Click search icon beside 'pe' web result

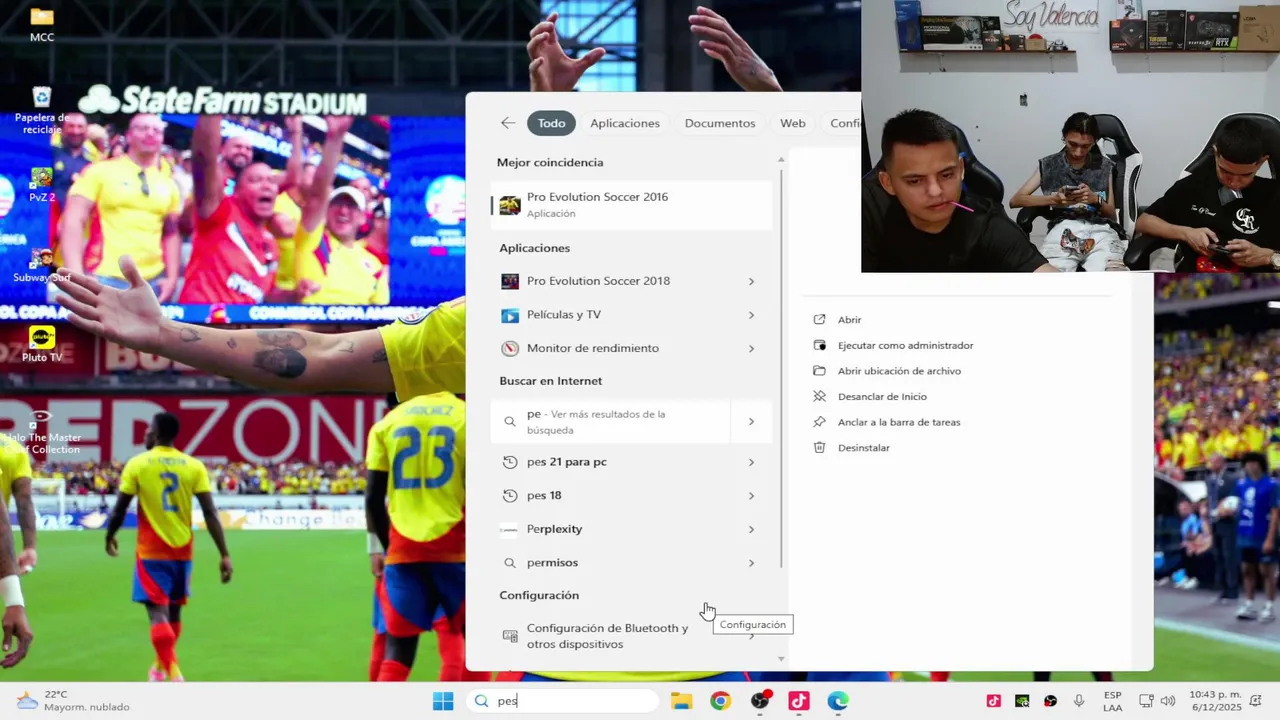tap(510, 422)
